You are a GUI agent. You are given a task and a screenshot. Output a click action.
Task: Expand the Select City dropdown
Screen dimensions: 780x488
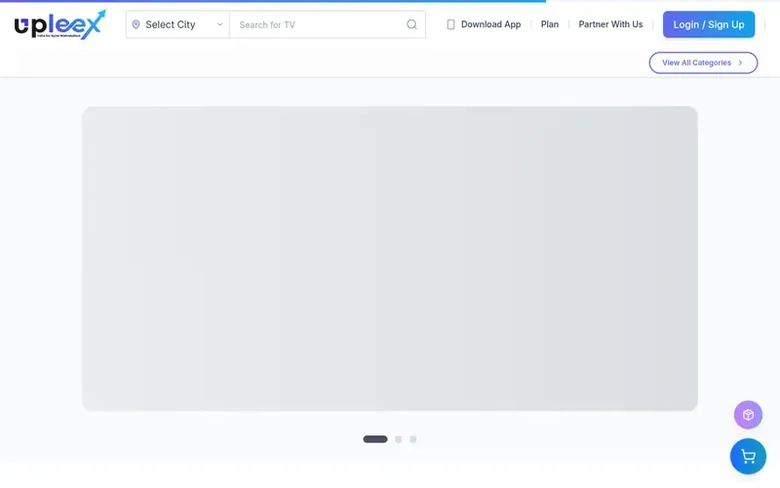point(177,24)
